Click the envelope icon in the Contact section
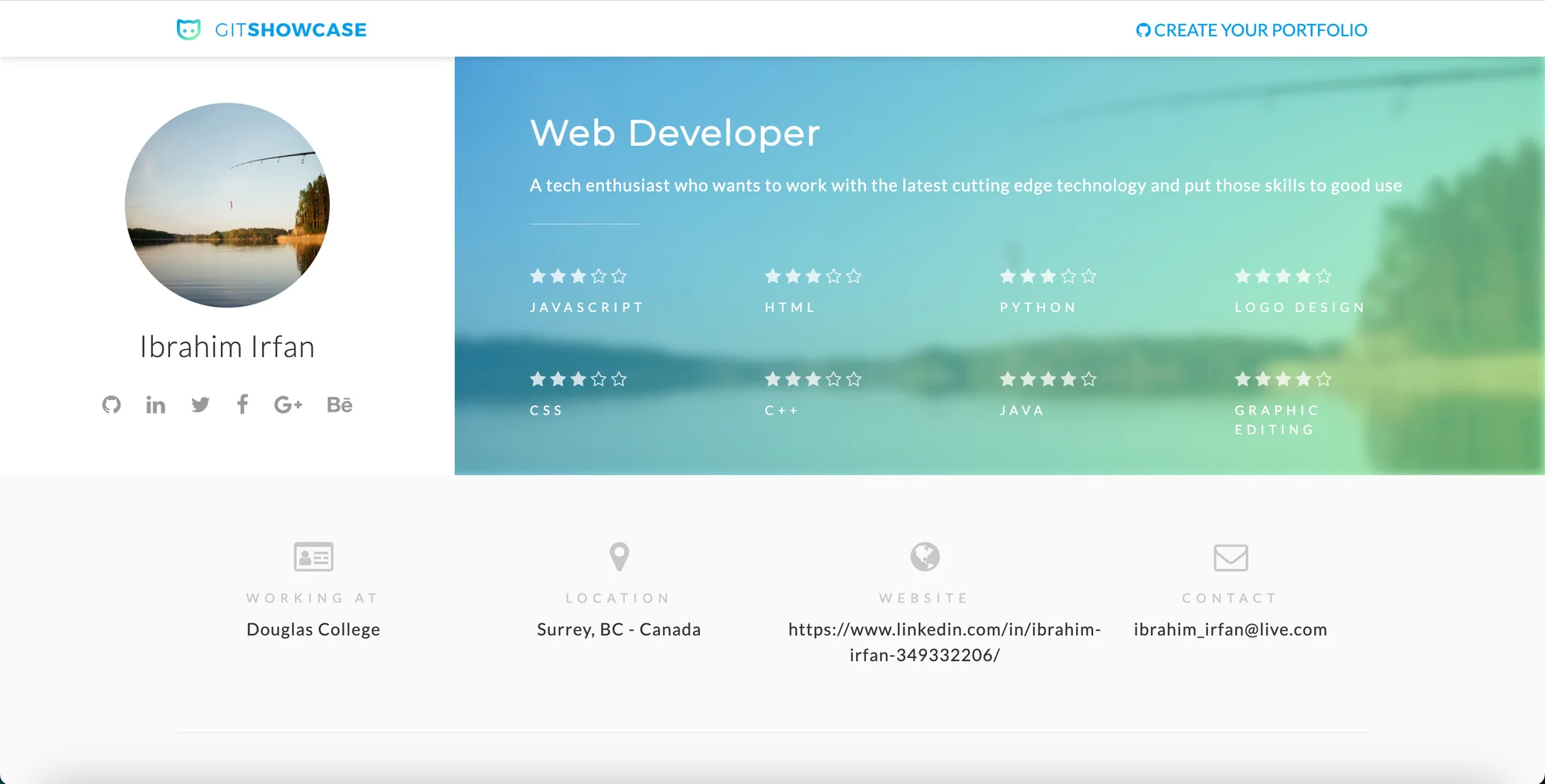 pyautogui.click(x=1230, y=556)
